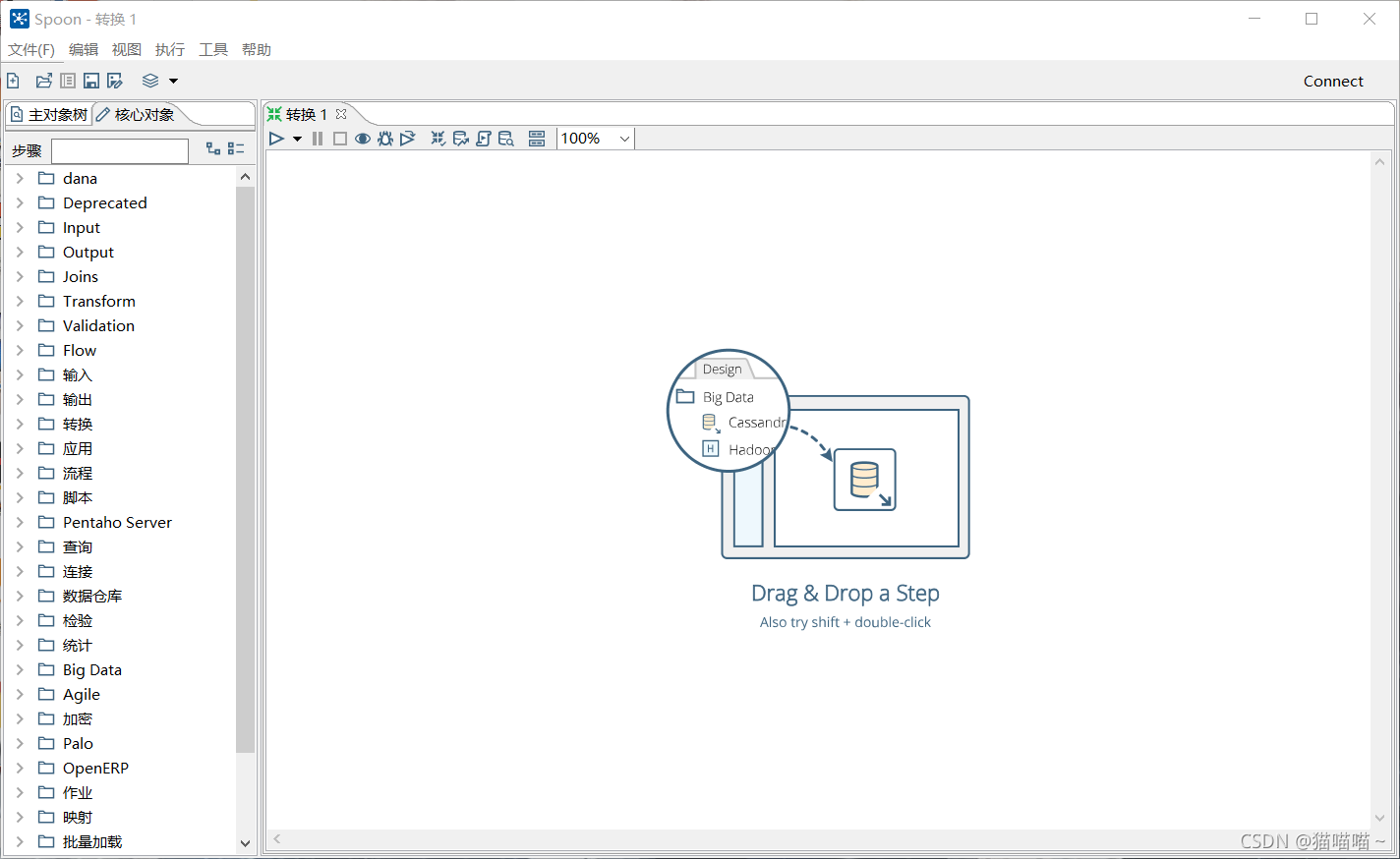Collapse all step tree folders icon
The height and width of the screenshot is (859, 1400).
(236, 148)
